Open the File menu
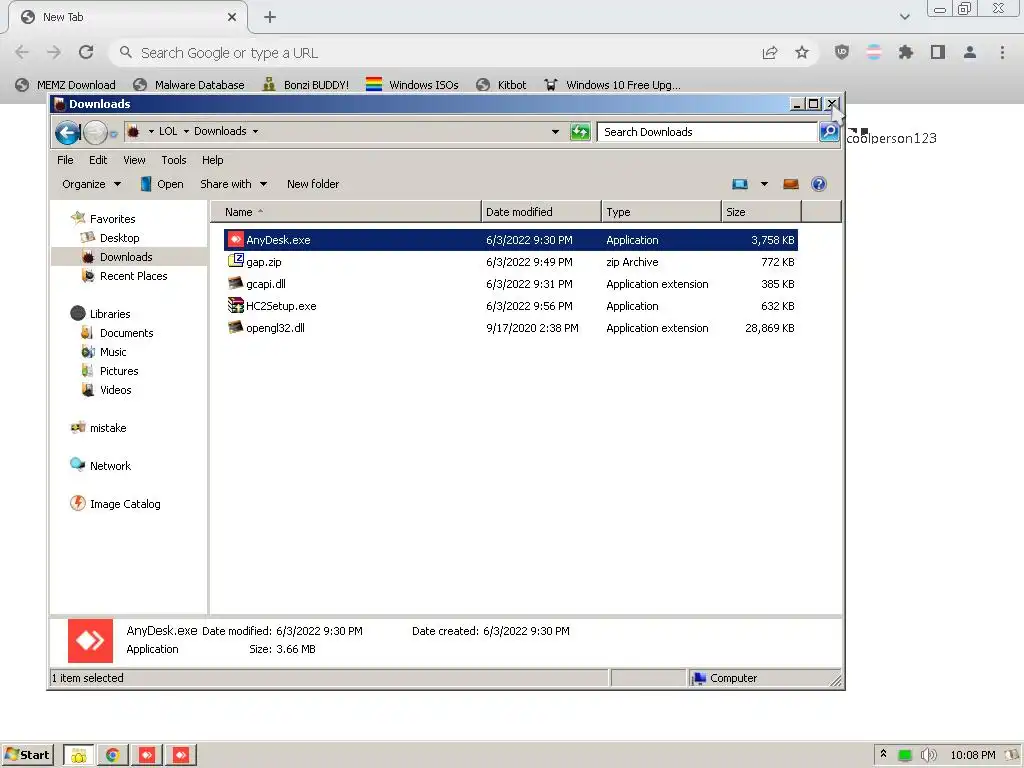1024x768 pixels. (x=65, y=160)
